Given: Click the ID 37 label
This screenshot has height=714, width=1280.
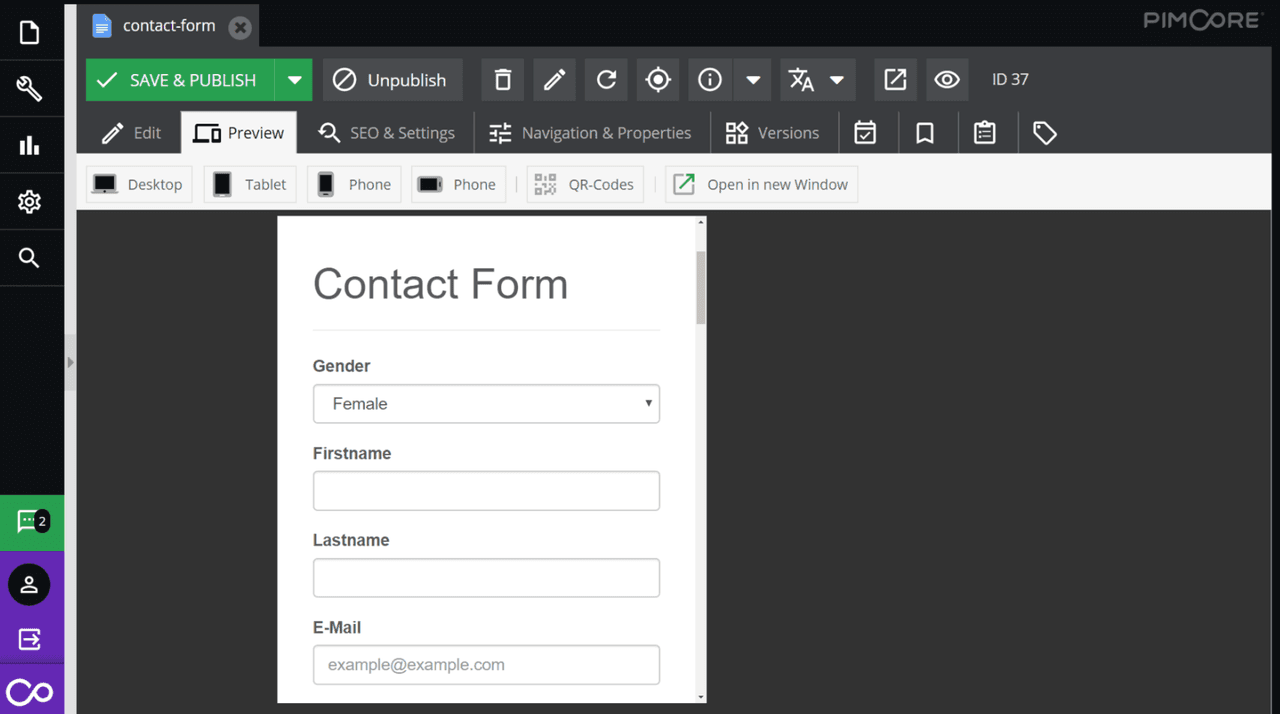Looking at the screenshot, I should [1010, 80].
